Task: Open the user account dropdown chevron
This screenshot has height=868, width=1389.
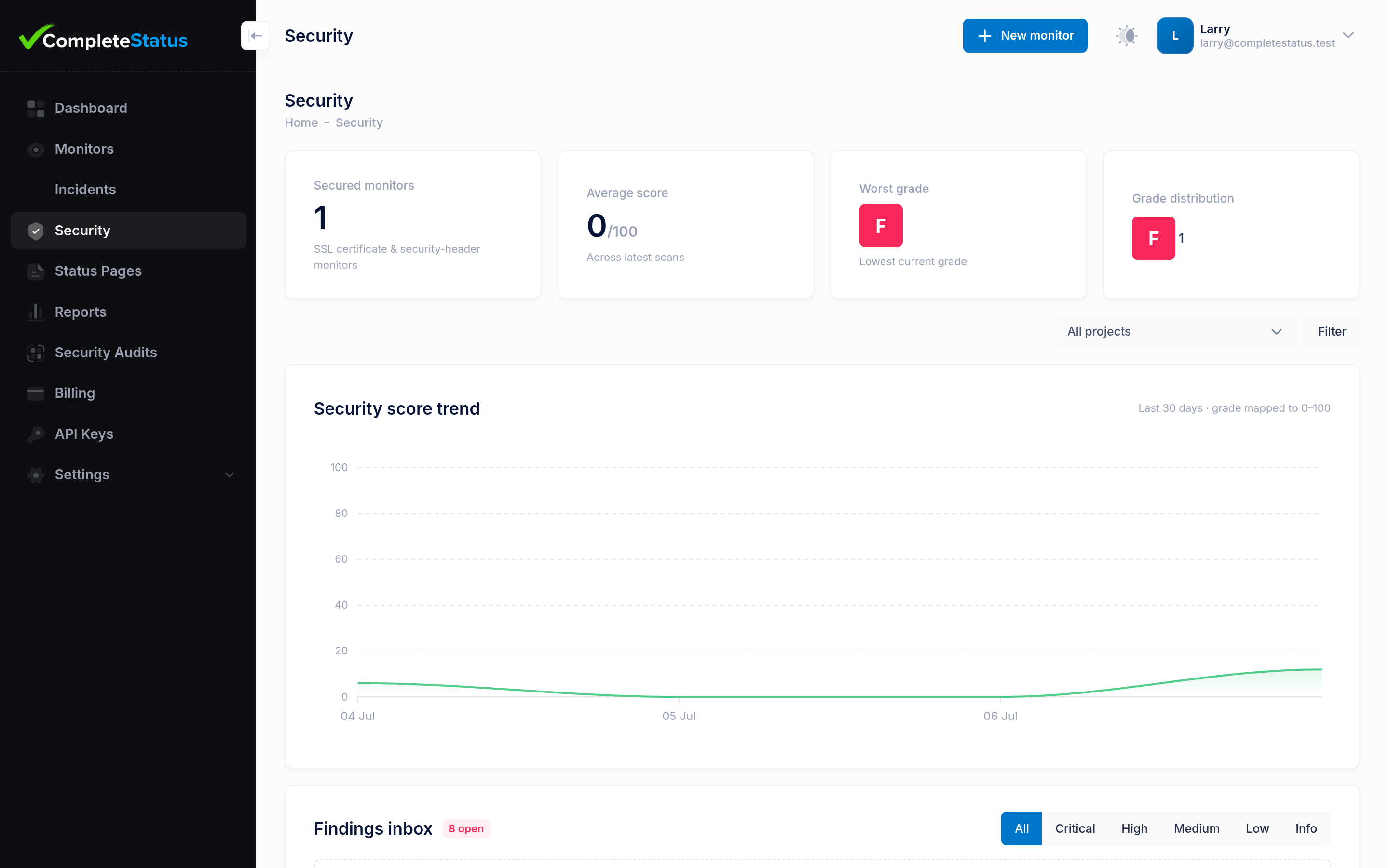Action: click(1348, 35)
